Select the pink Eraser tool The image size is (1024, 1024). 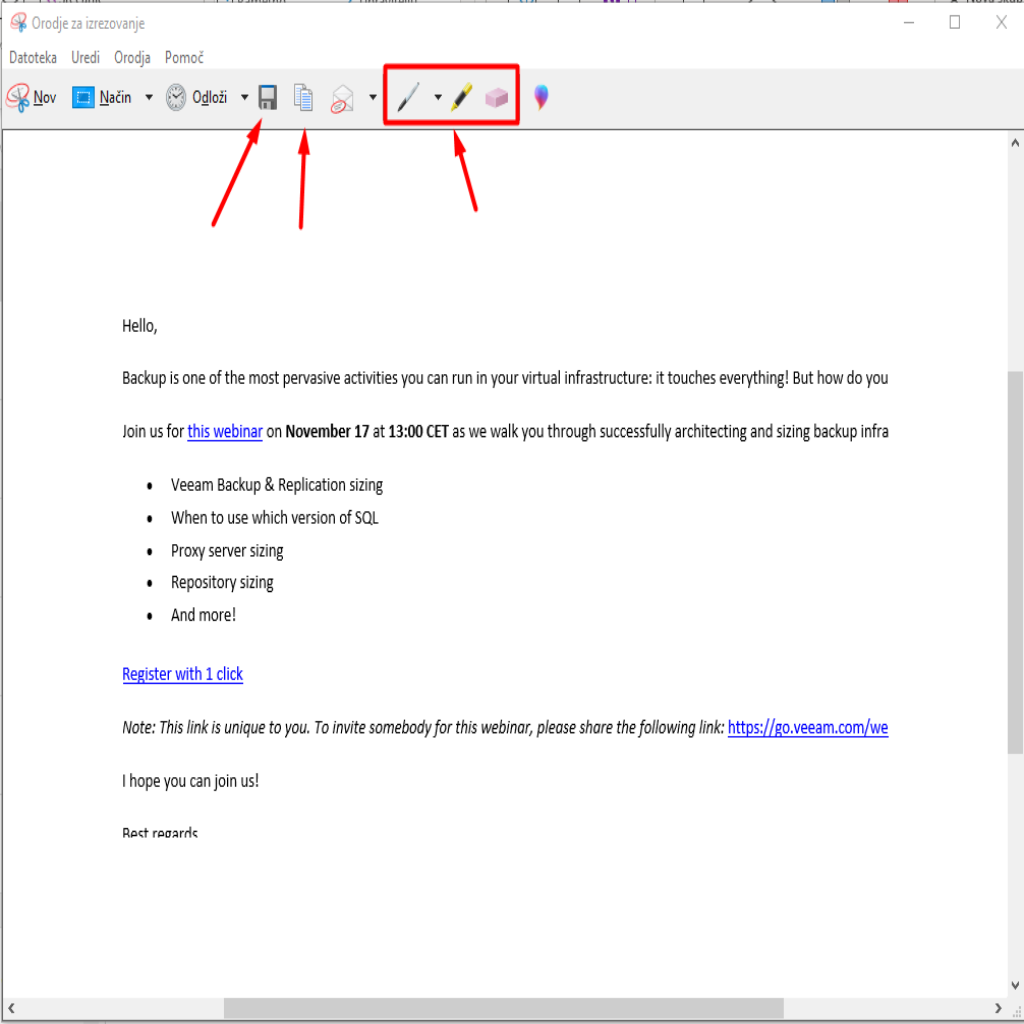tap(497, 97)
